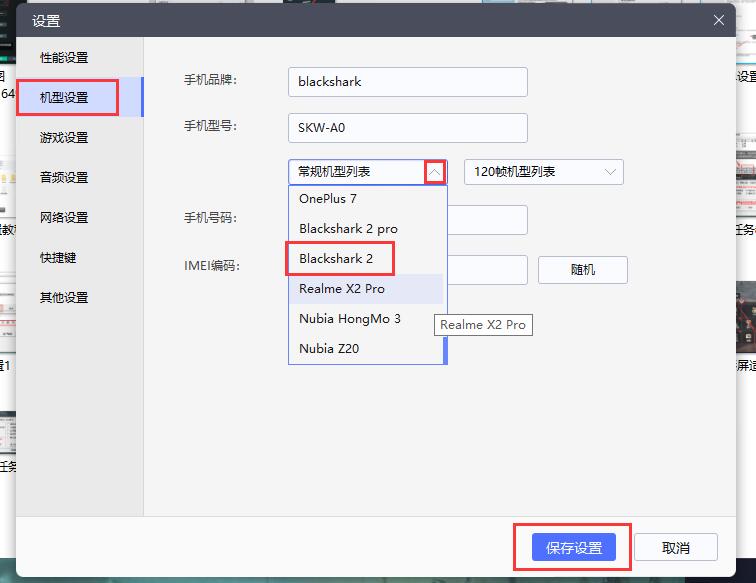The width and height of the screenshot is (756, 583).
Task: Generate random IMEI with 随机 button
Action: 582,270
